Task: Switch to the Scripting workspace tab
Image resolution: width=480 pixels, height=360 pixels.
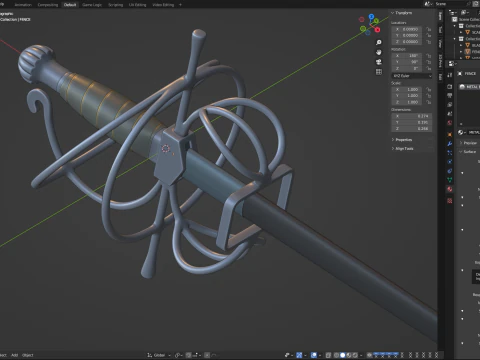Action: [x=115, y=5]
